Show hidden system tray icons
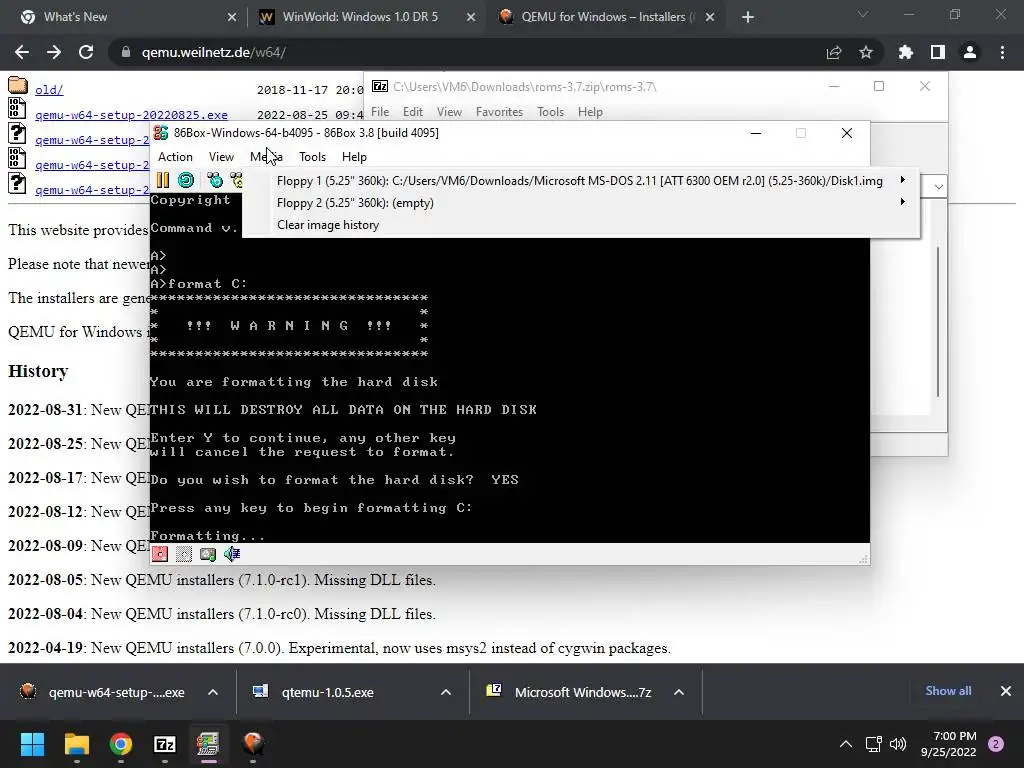Viewport: 1024px width, 768px height. 846,744
